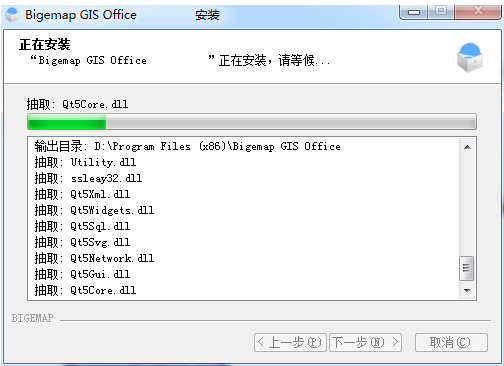This screenshot has width=504, height=366.
Task: Click the 下一步(N) next button
Action: coord(365,342)
